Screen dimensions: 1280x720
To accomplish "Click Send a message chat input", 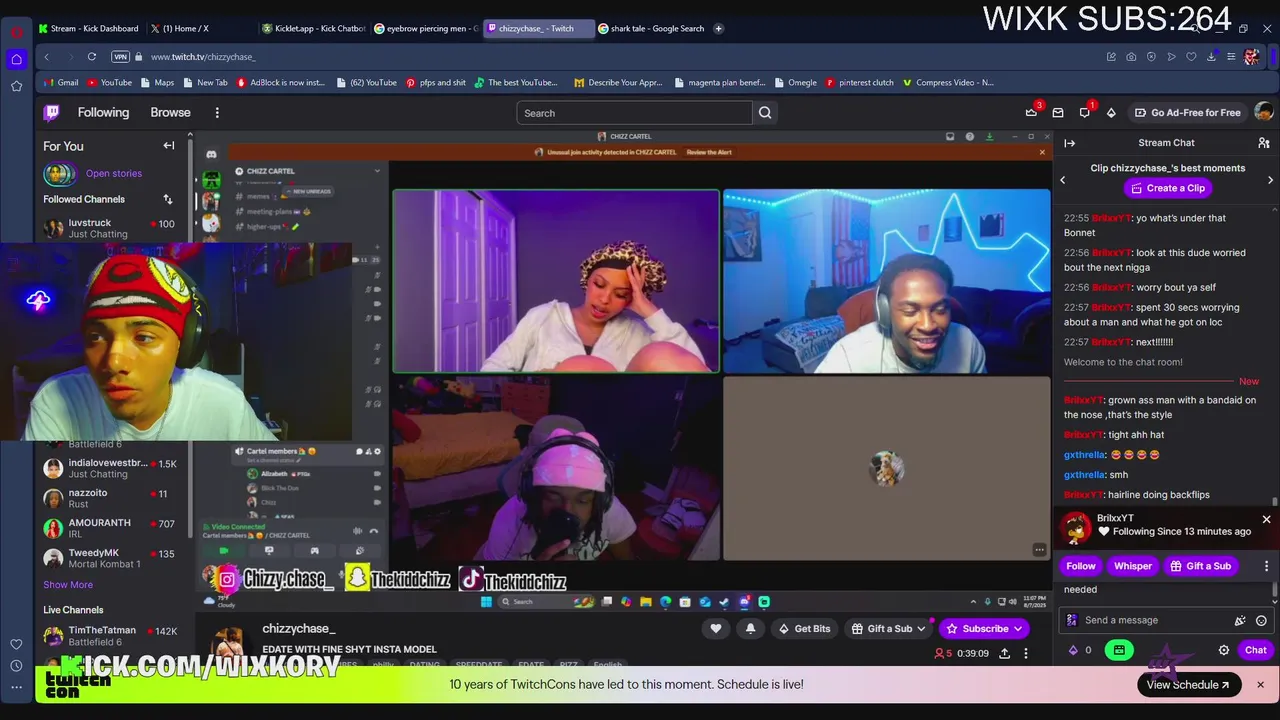I will [1165, 620].
